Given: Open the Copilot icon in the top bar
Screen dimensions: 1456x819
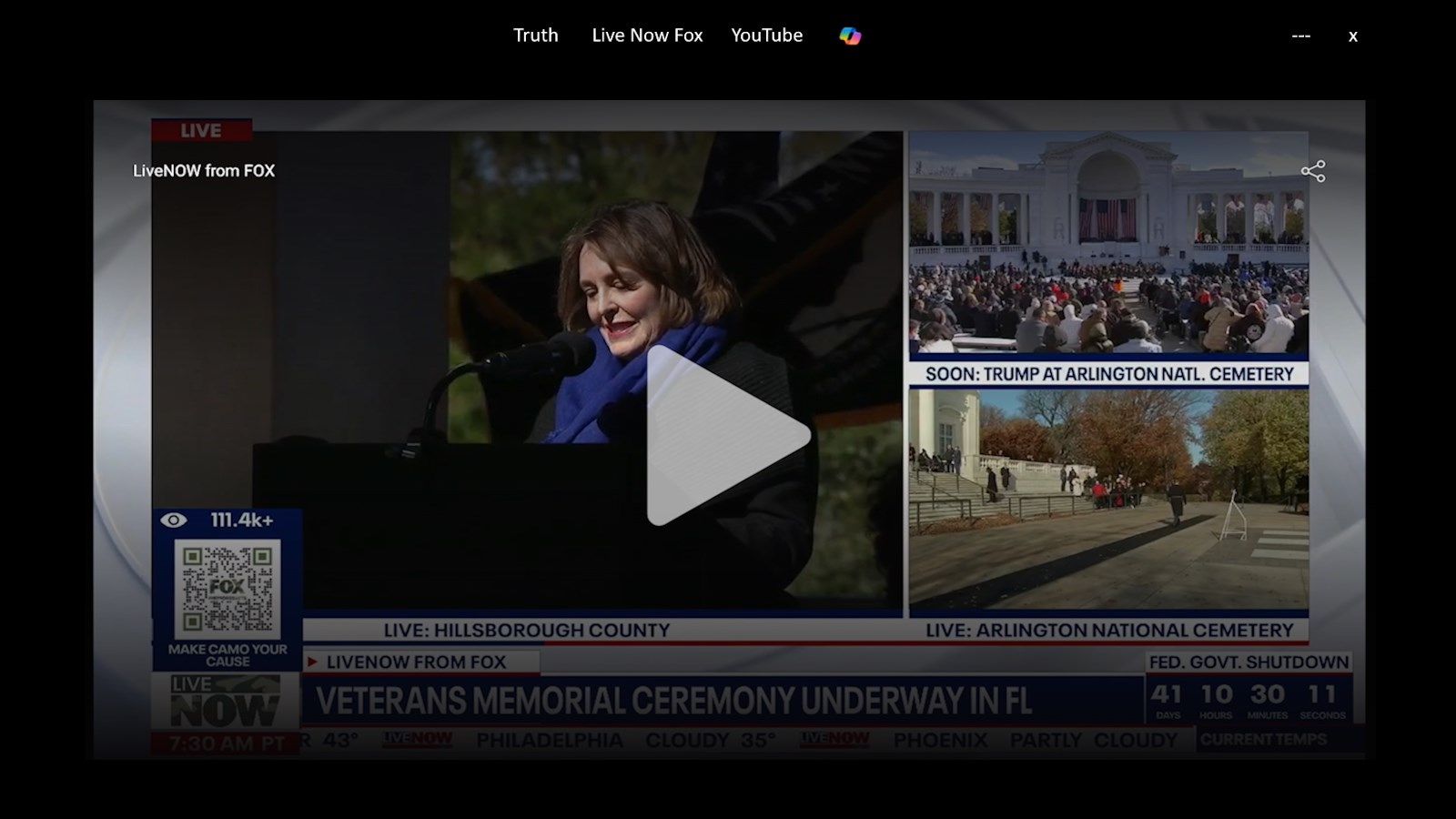Looking at the screenshot, I should pyautogui.click(x=849, y=35).
